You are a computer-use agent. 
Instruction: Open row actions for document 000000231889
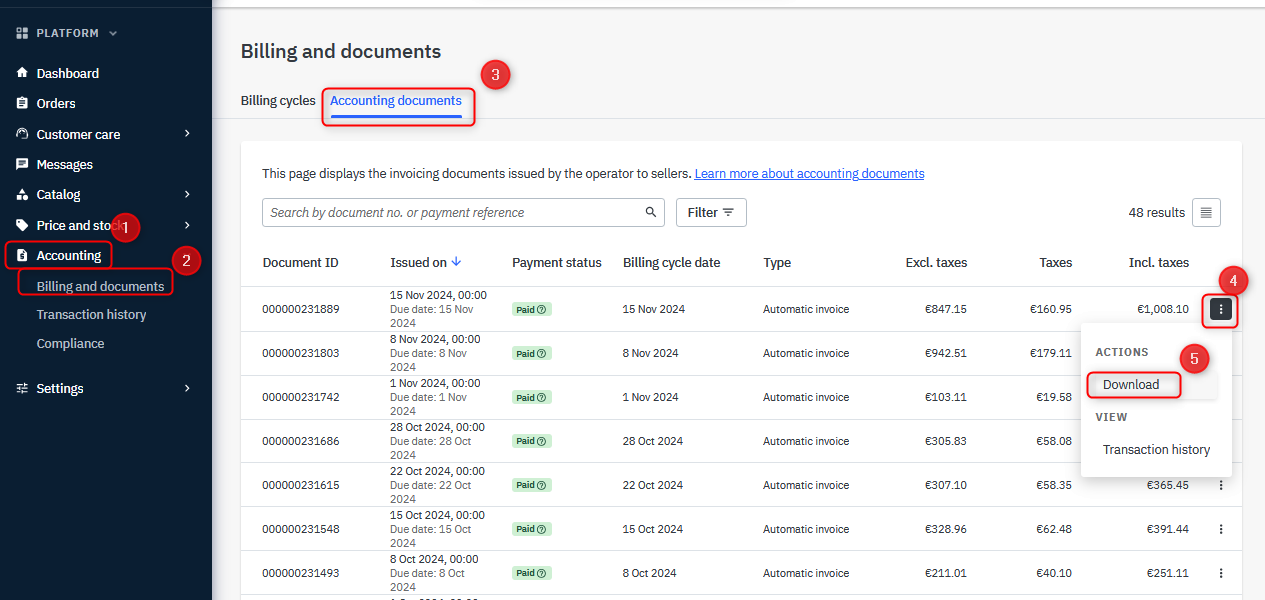1220,310
